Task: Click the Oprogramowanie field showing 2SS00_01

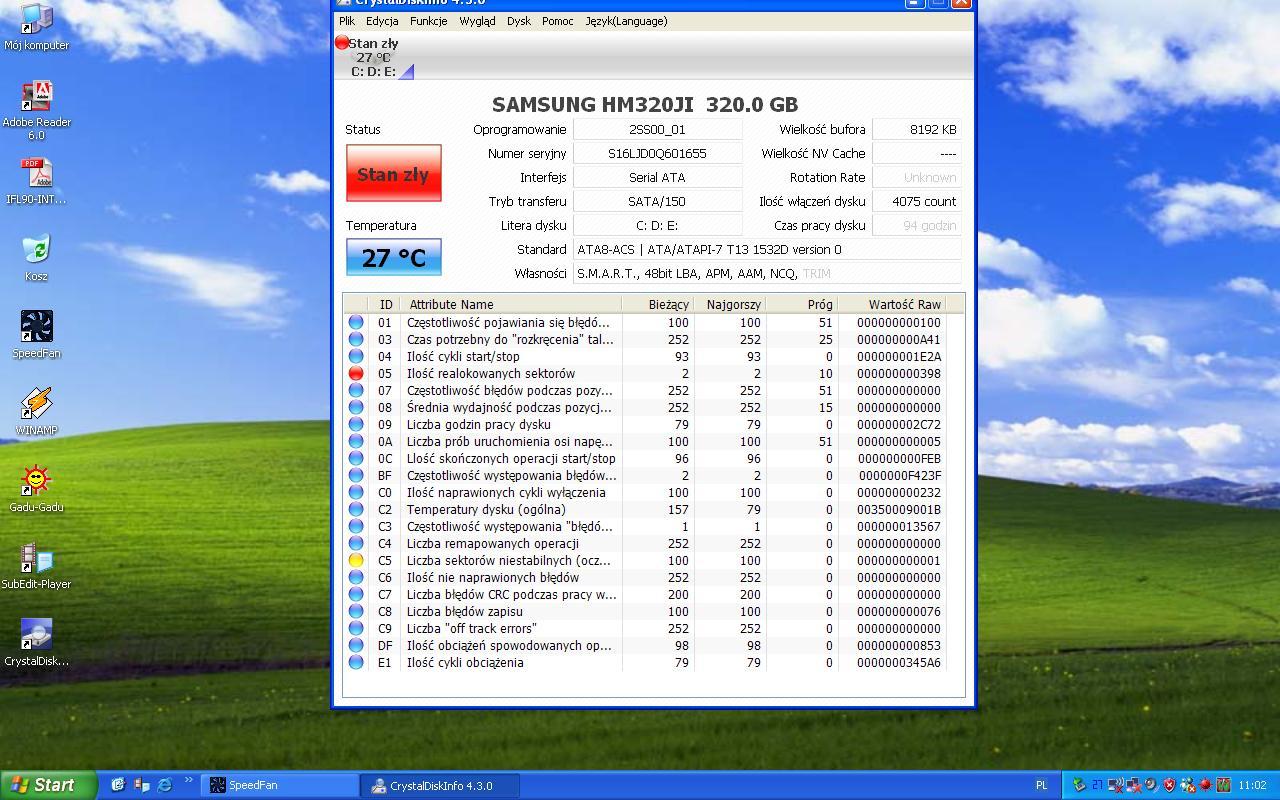Action: (658, 129)
